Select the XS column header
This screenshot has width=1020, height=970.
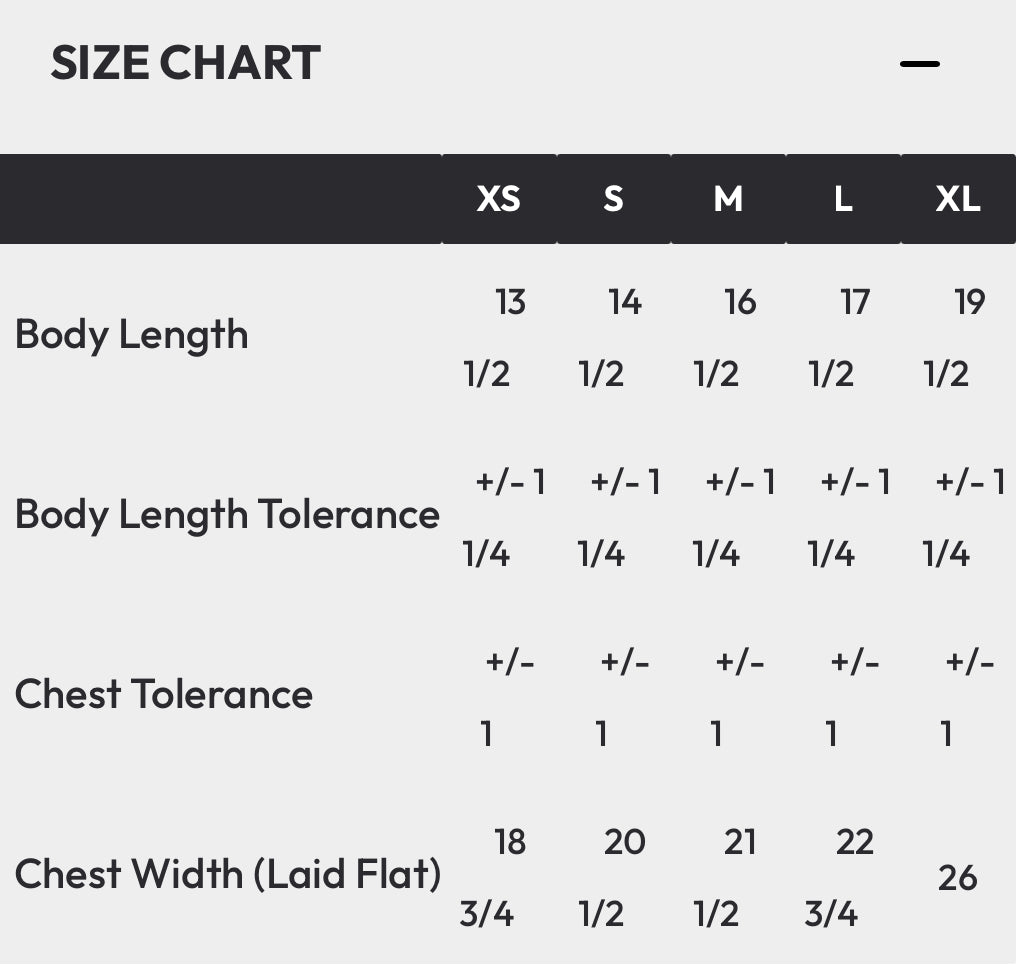[x=498, y=199]
